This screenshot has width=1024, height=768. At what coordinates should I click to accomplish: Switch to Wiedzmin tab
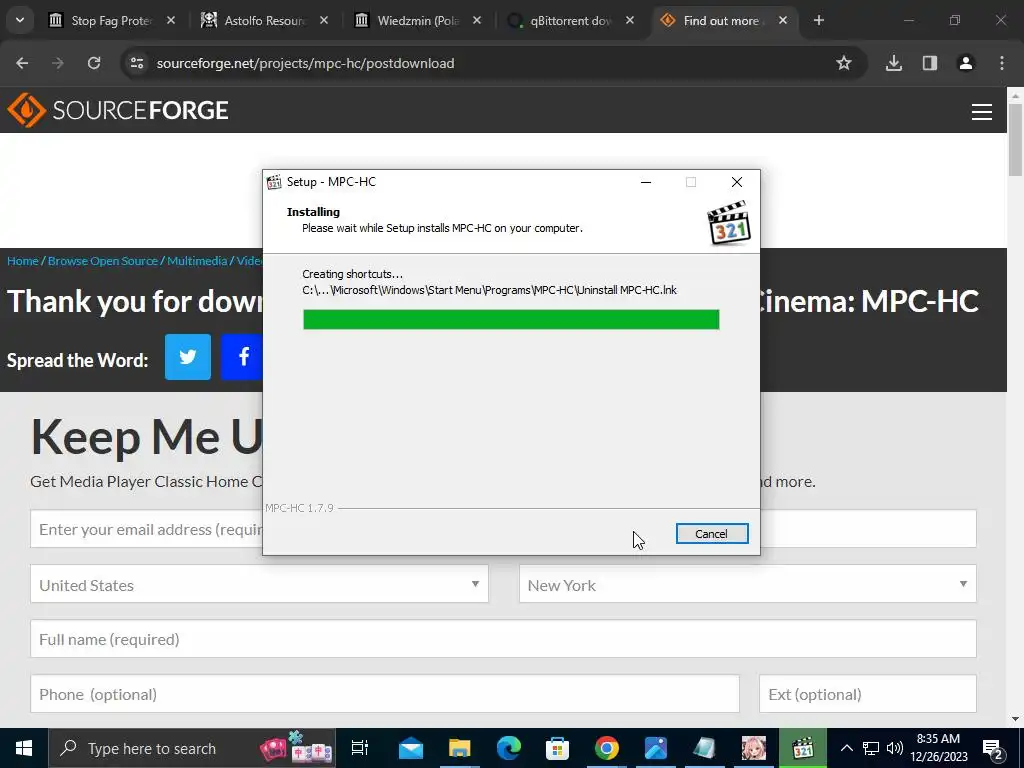[417, 20]
